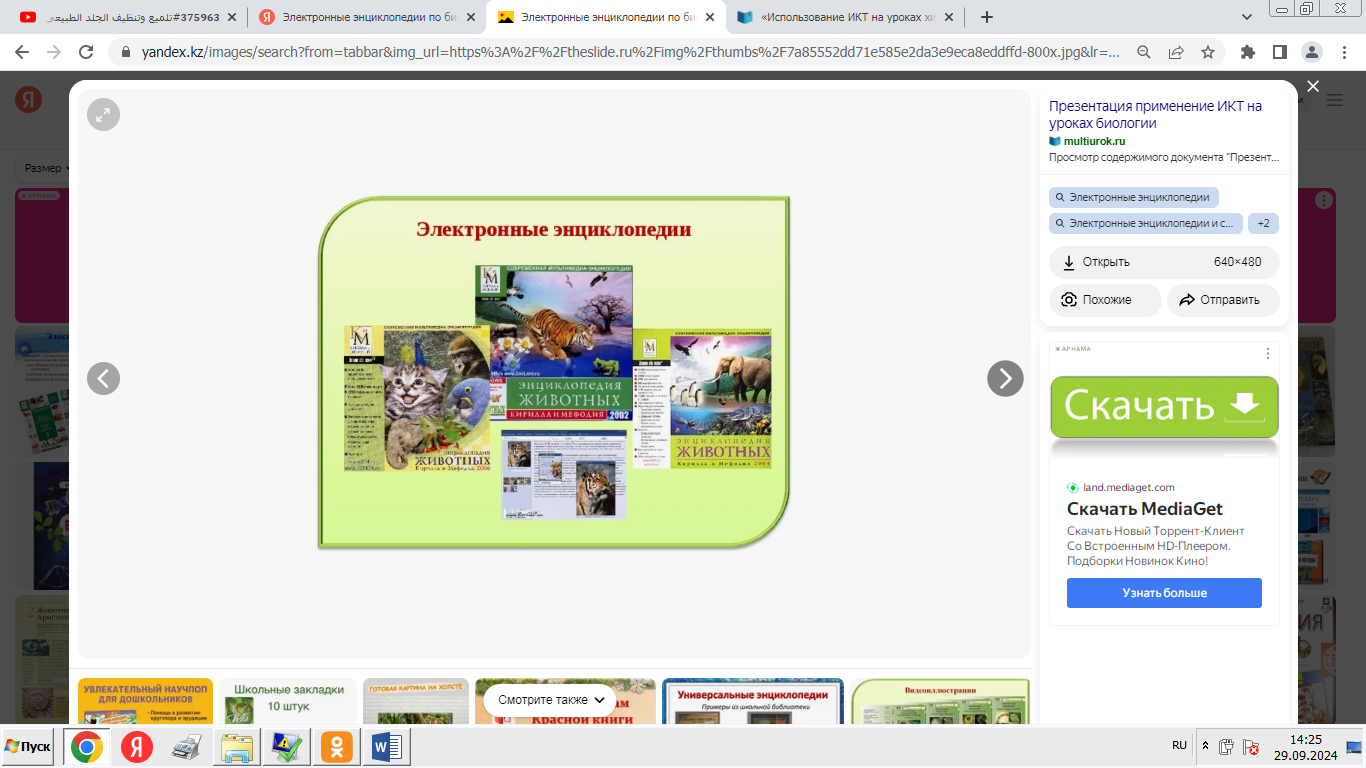Open the Скачать MediaGet ad headline
1366x768 pixels.
(x=1145, y=509)
